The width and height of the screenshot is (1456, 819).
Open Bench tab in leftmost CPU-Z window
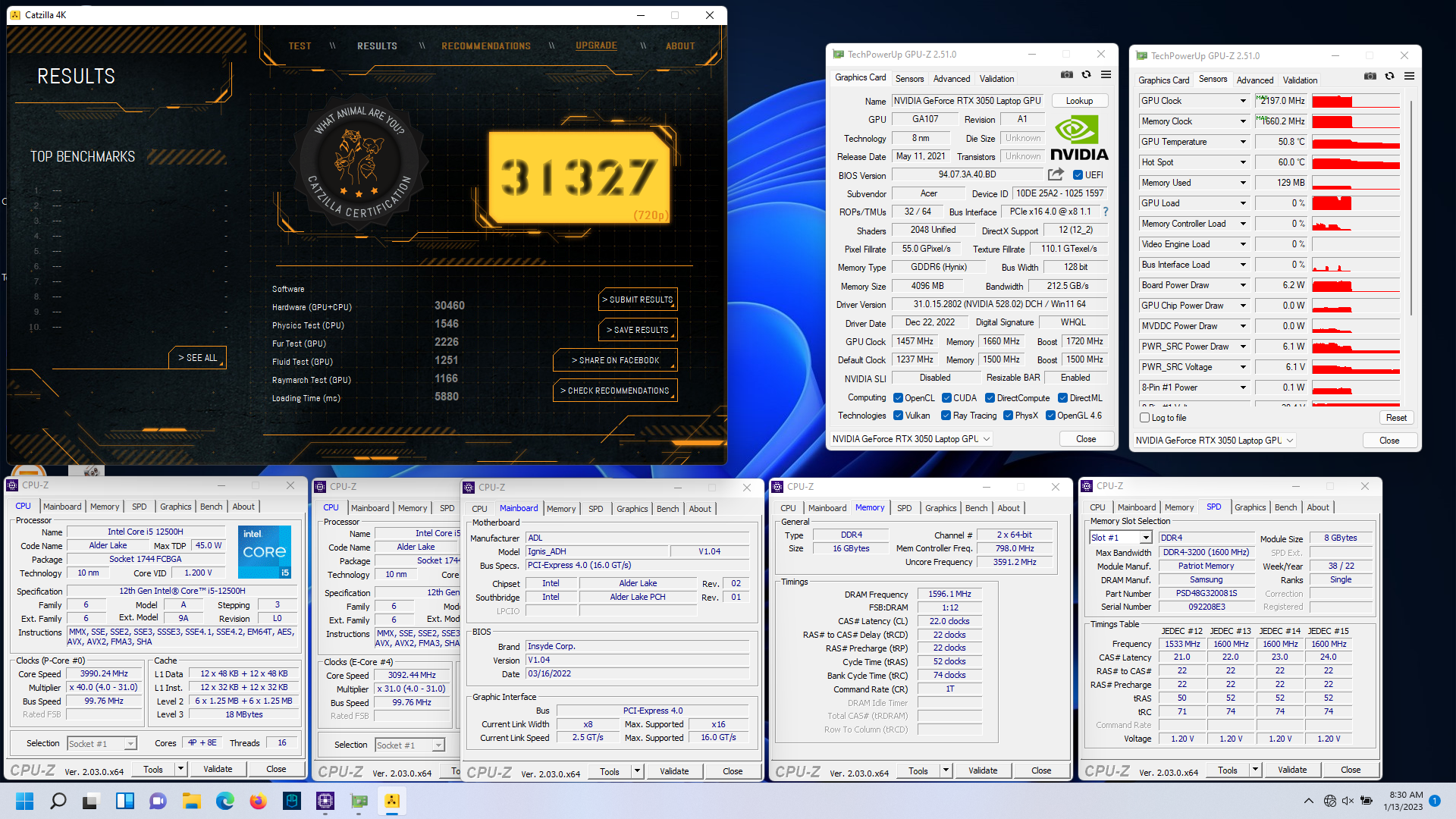coord(212,507)
